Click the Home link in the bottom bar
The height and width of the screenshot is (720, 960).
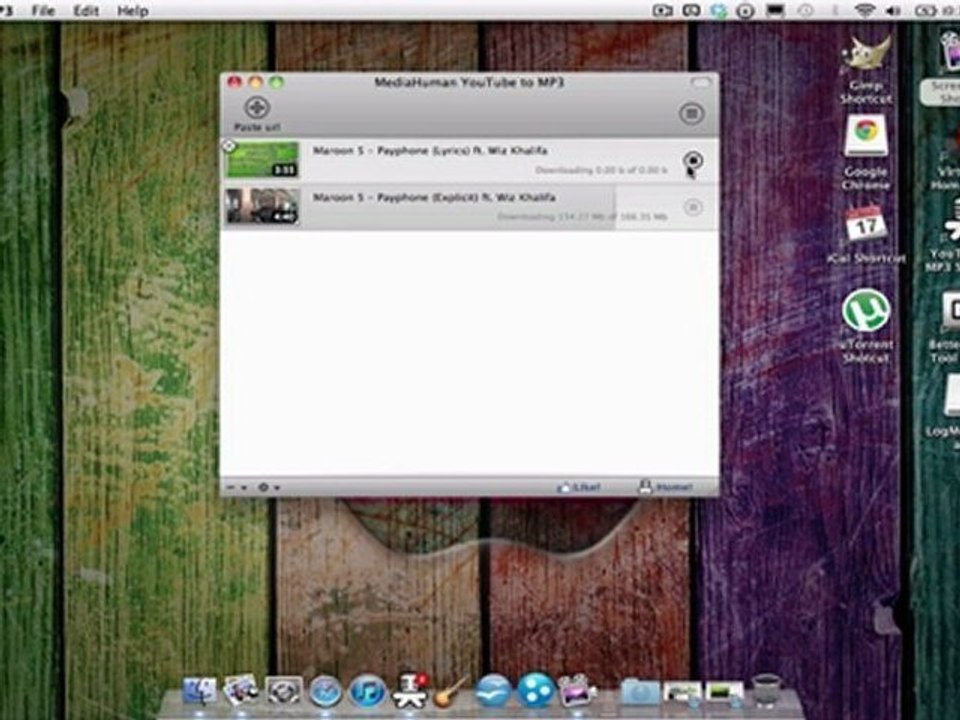click(x=666, y=487)
